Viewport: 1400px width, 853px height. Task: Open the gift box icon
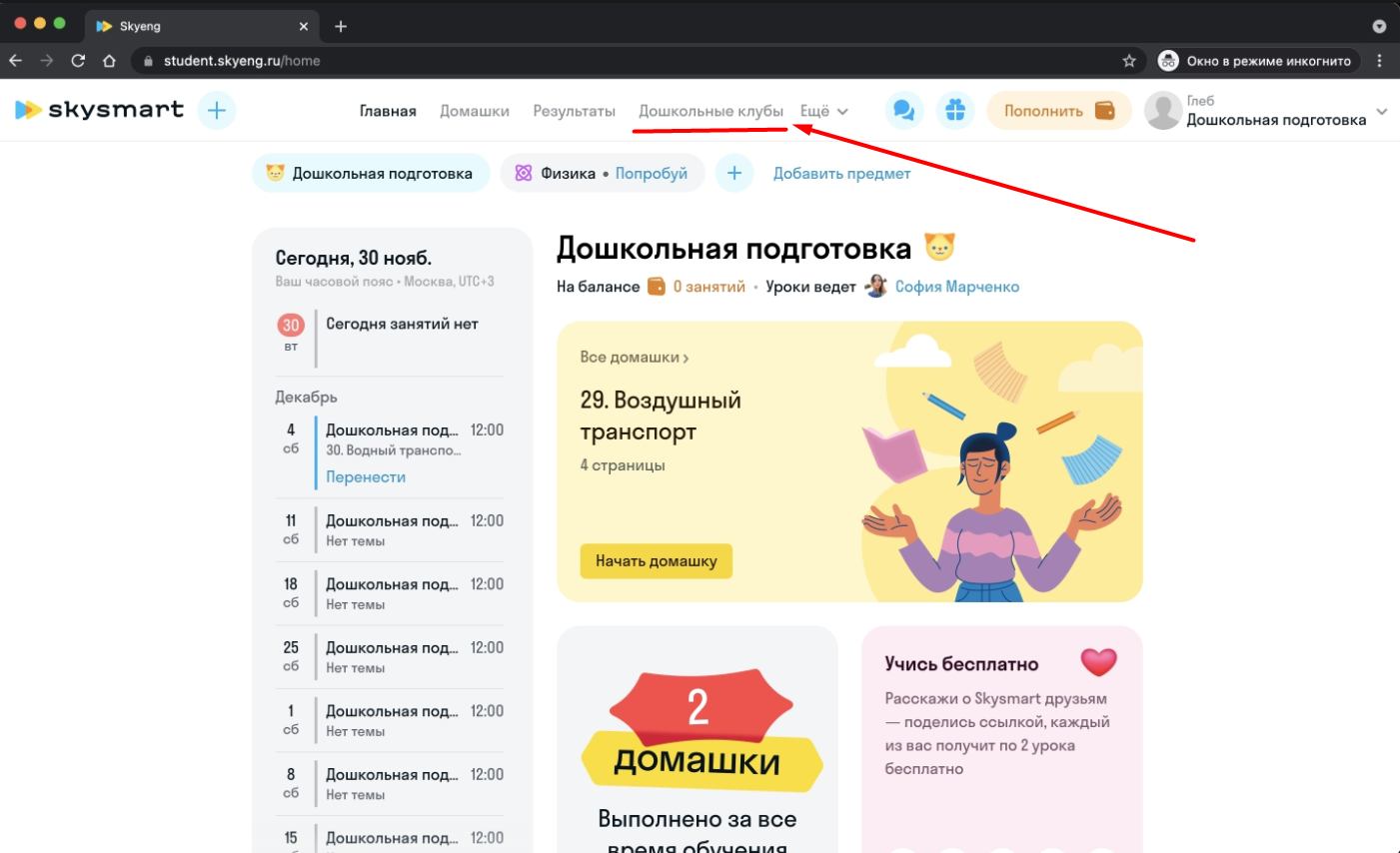pyautogui.click(x=955, y=111)
